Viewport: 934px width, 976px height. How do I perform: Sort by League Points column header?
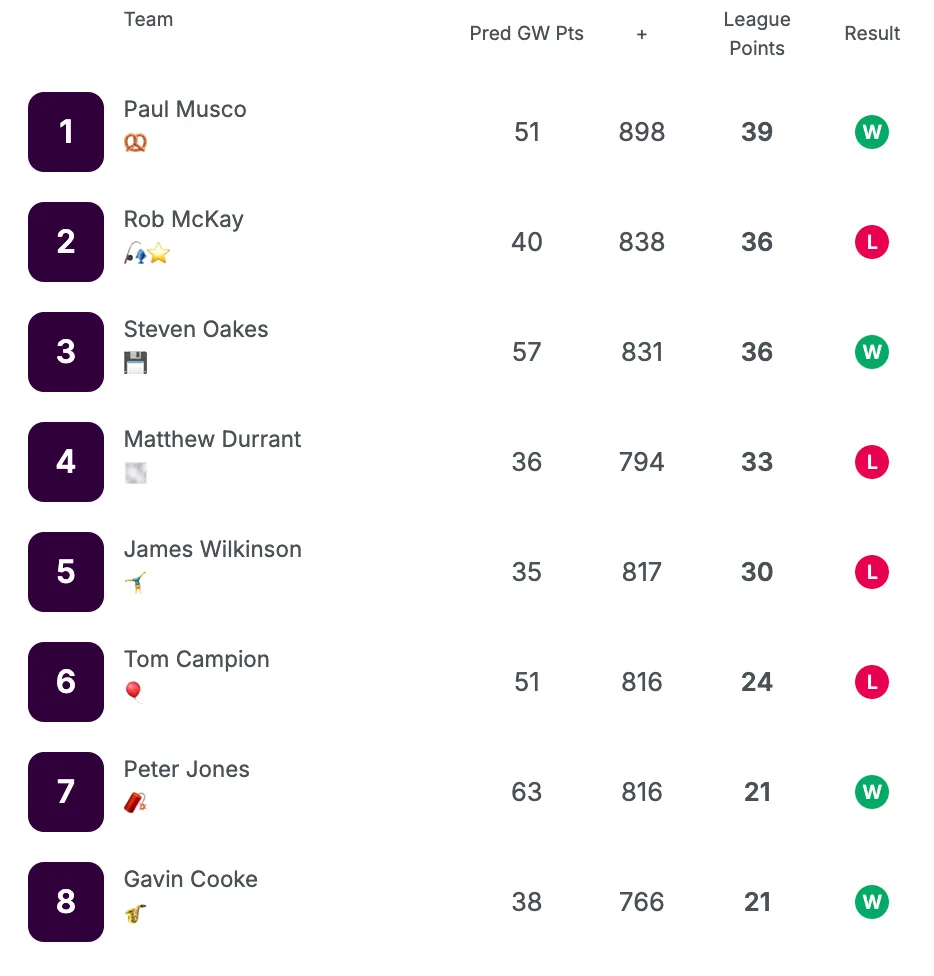click(x=757, y=34)
